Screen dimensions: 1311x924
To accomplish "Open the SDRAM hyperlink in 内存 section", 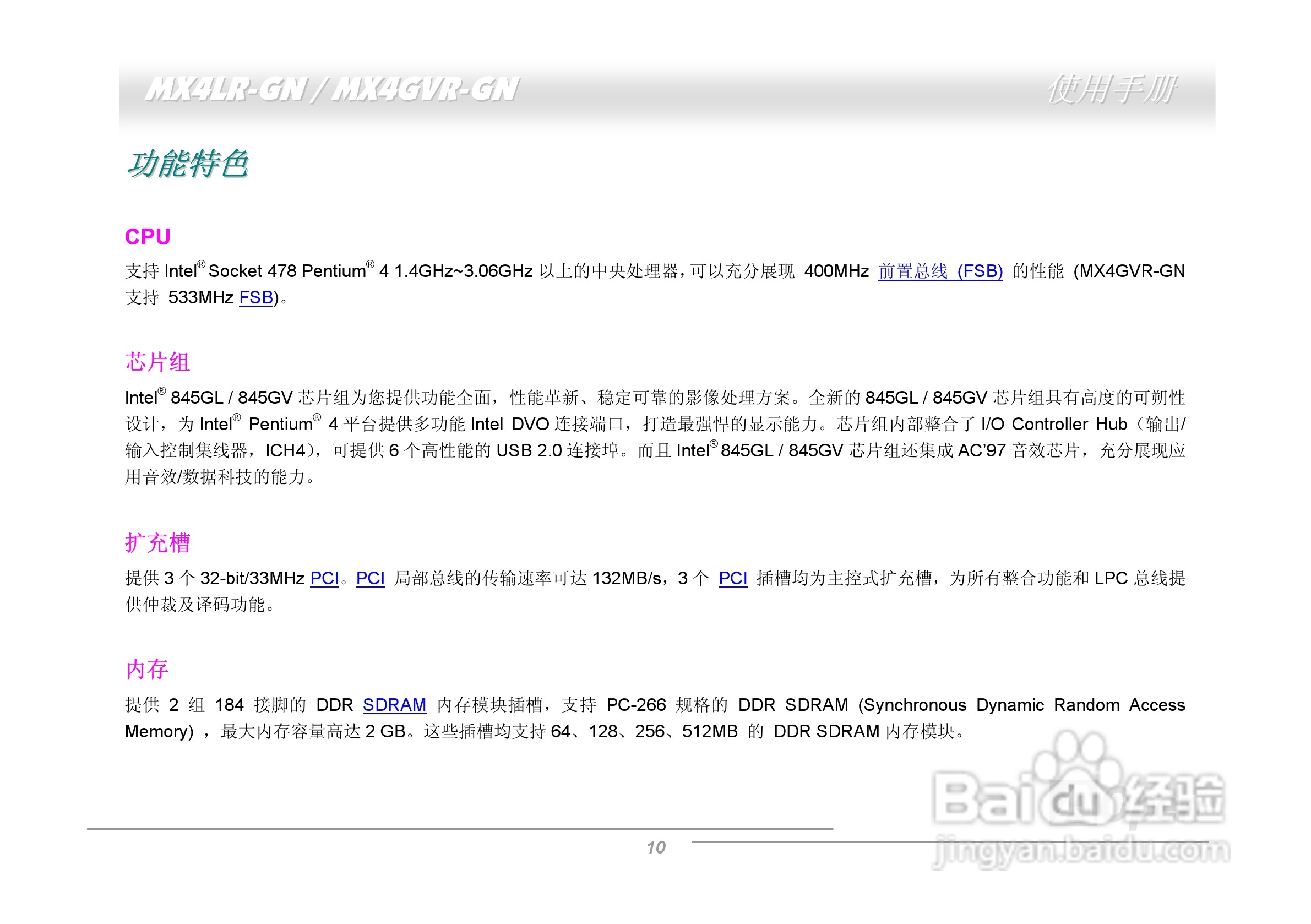I will click(394, 705).
